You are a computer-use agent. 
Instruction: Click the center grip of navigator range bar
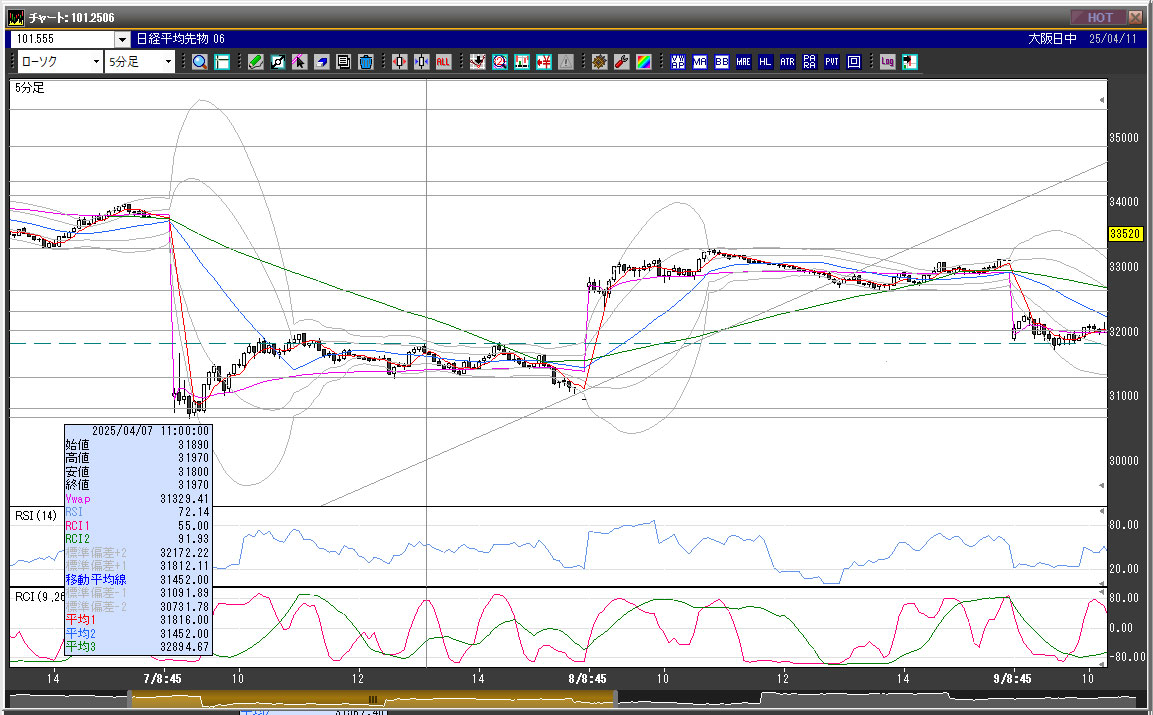(373, 700)
